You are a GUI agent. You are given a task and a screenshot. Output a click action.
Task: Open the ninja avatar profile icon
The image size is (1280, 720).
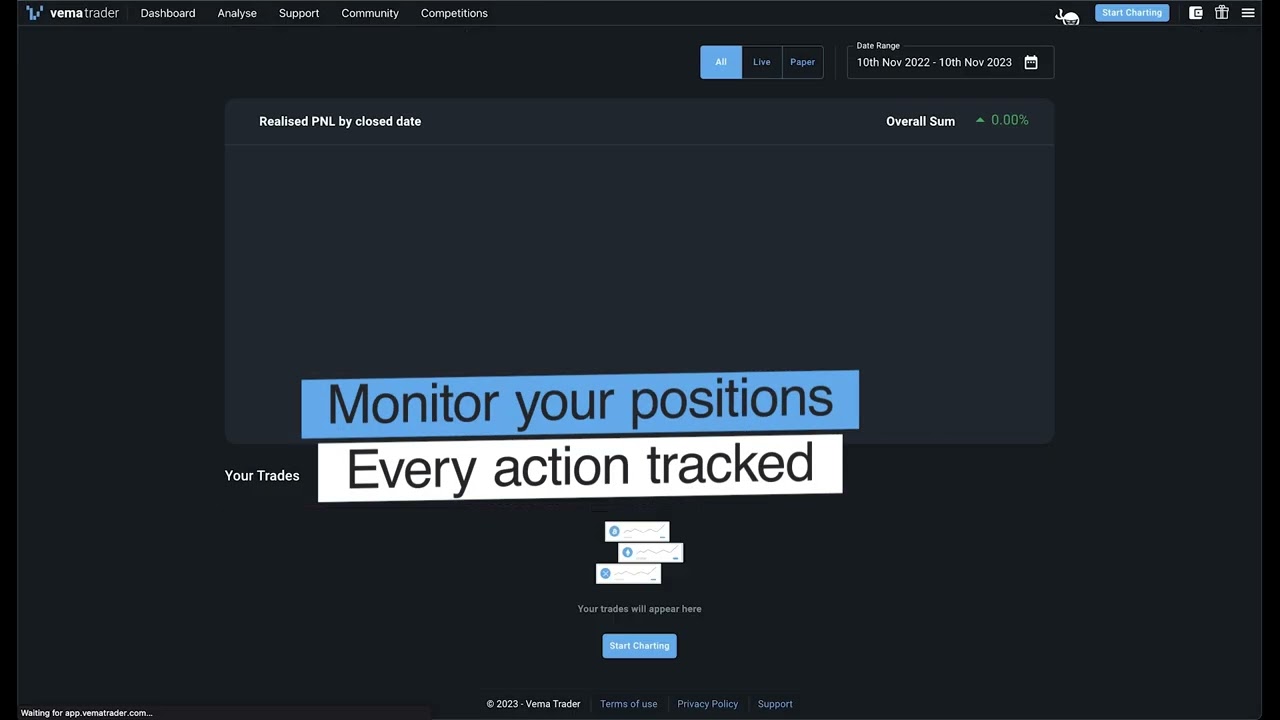1068,15
